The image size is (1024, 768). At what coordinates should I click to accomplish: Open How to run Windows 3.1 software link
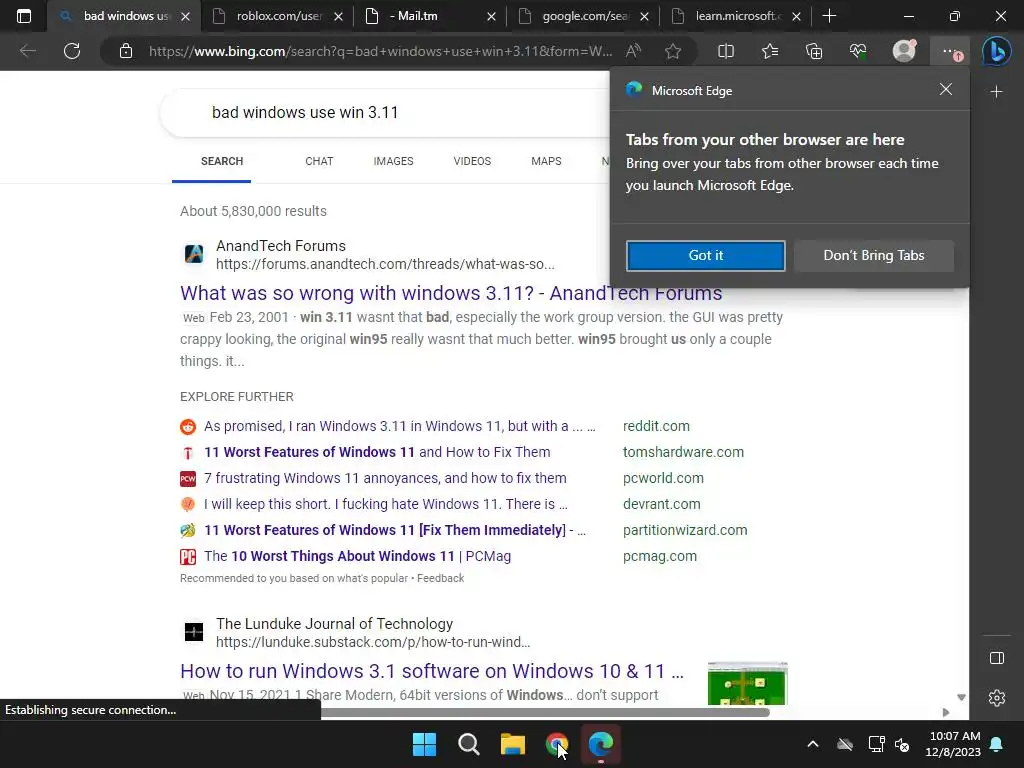[432, 671]
